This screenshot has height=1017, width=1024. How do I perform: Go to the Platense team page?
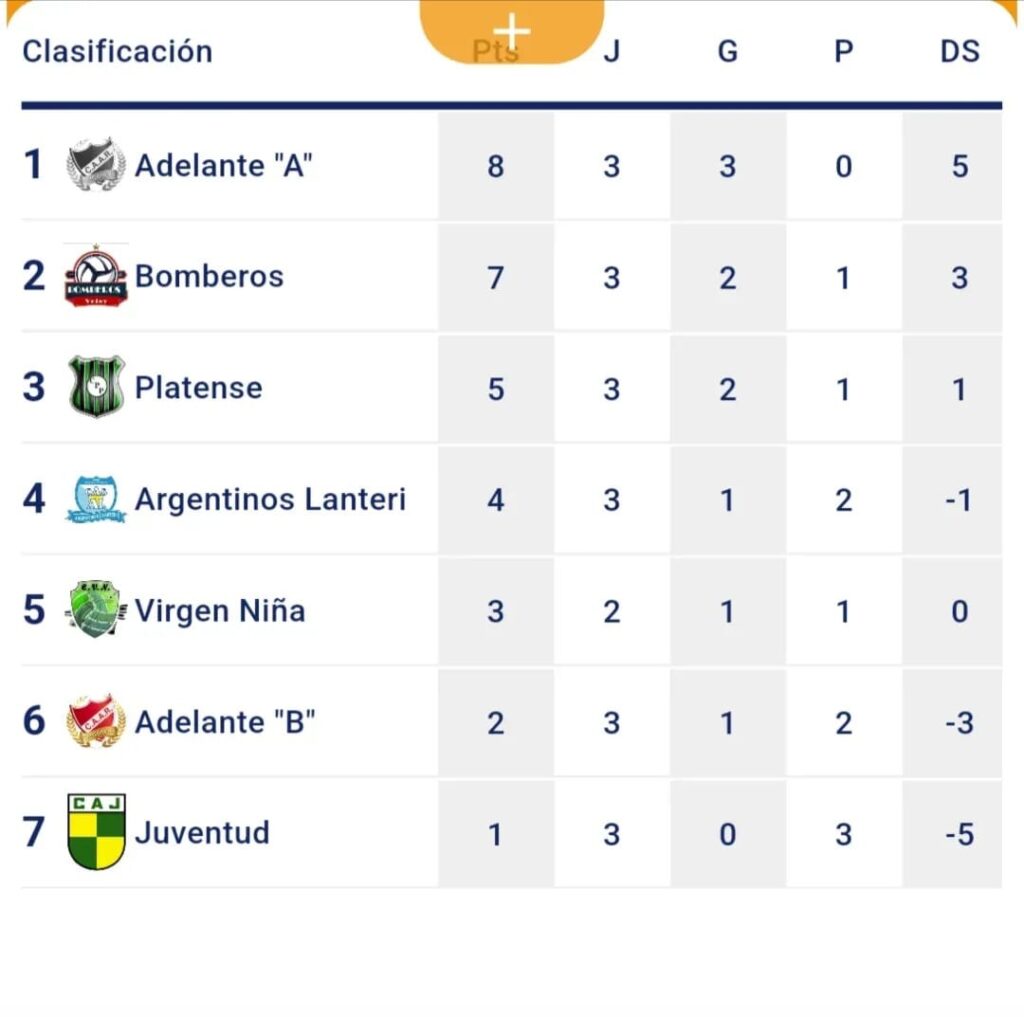(198, 387)
